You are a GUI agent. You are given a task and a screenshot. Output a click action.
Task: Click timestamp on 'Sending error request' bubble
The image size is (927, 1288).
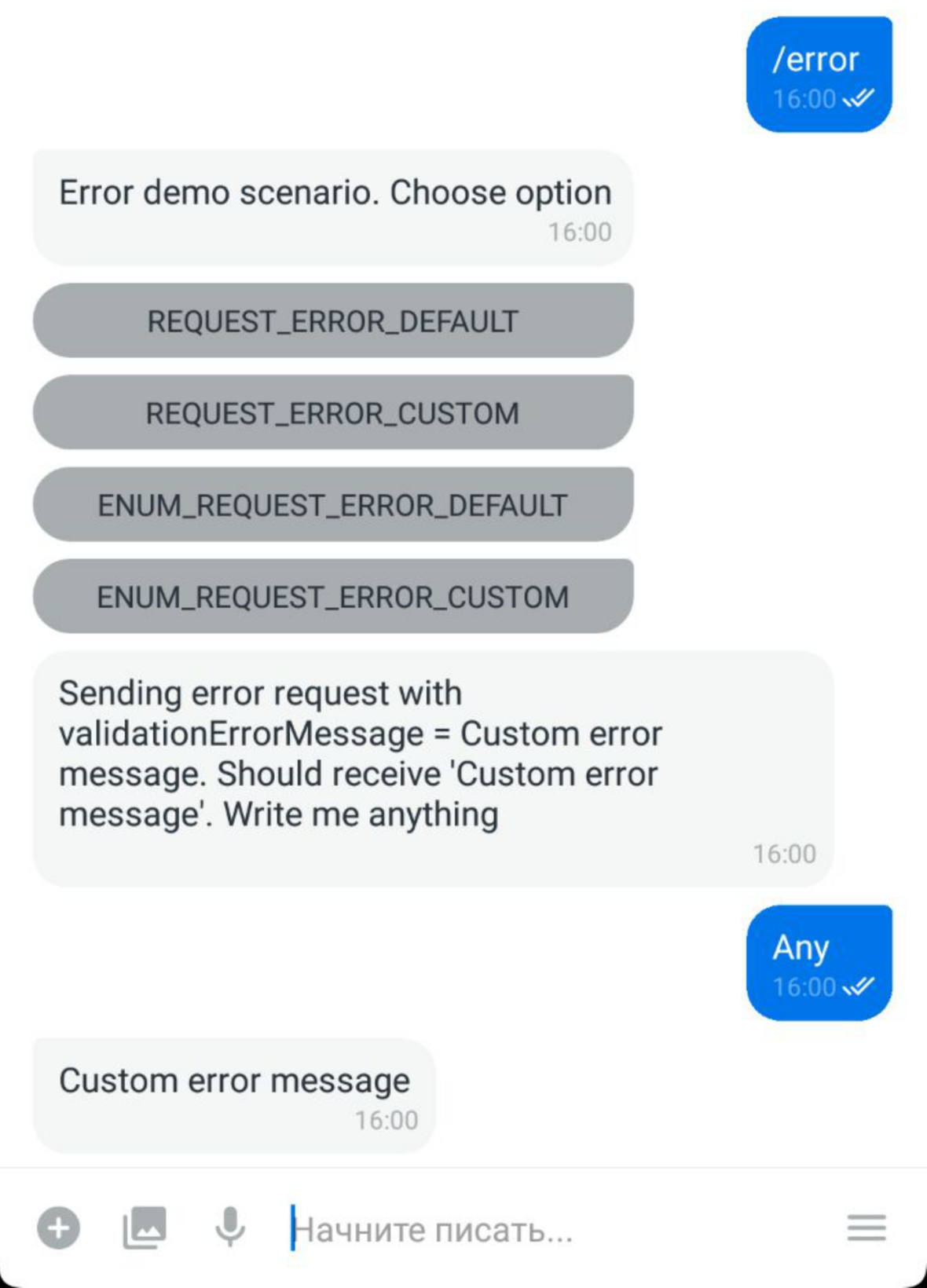click(x=785, y=854)
